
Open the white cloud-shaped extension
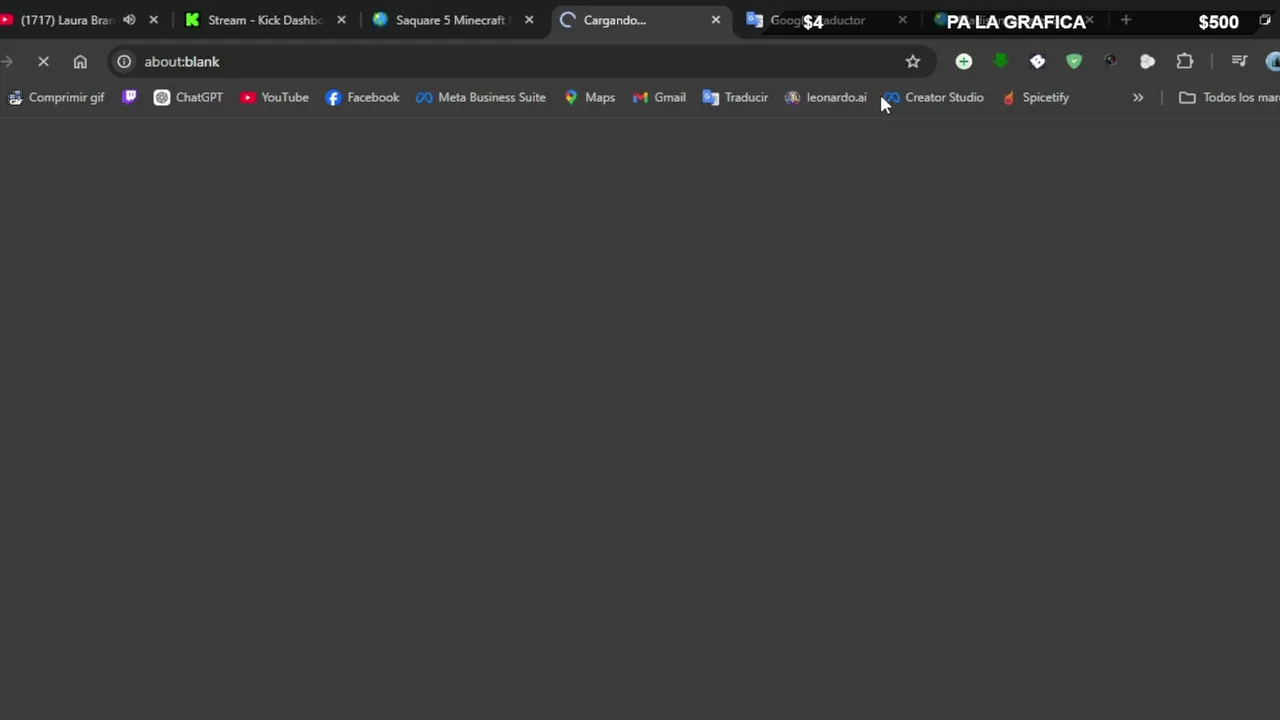[x=1148, y=62]
